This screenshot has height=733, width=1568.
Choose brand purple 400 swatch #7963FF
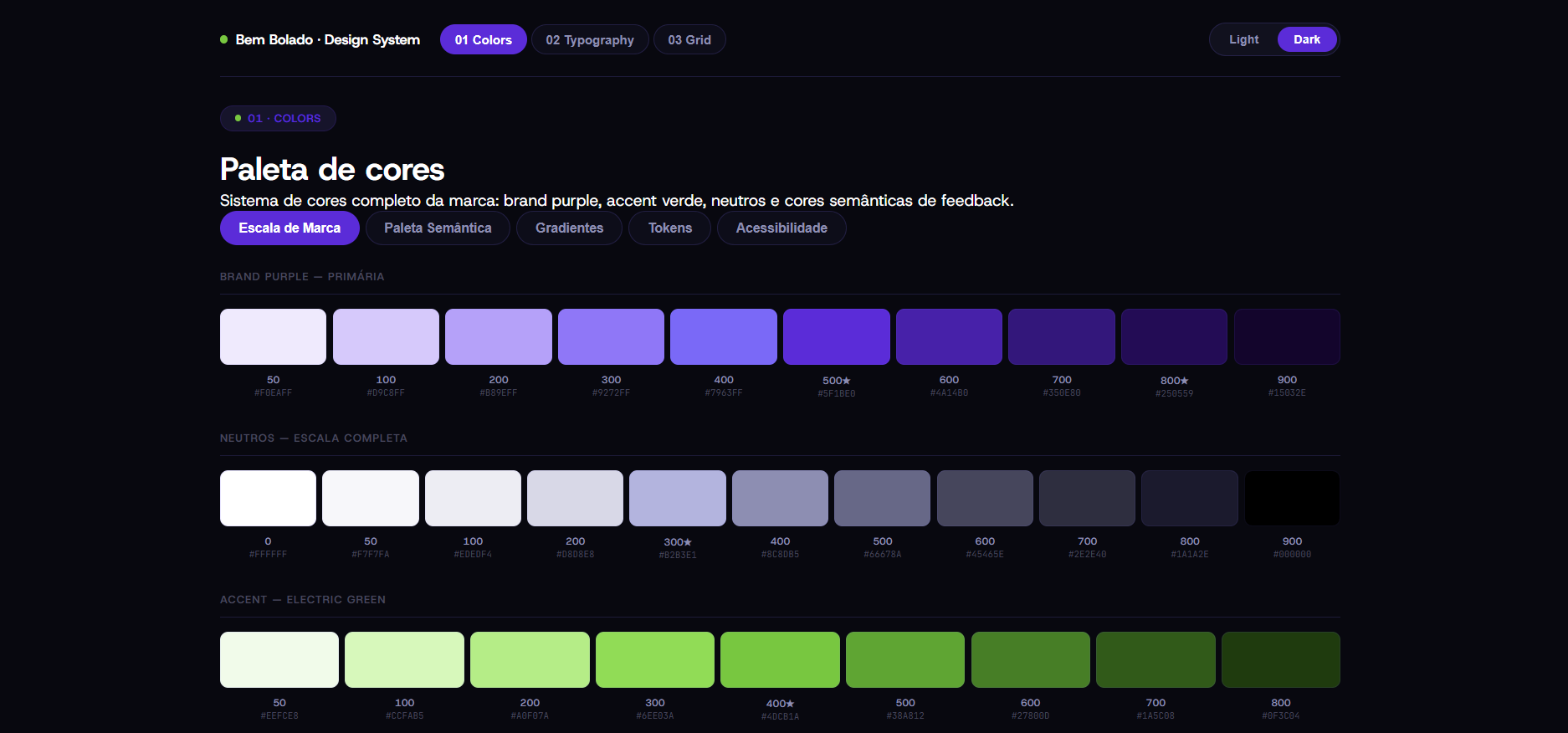coord(724,336)
